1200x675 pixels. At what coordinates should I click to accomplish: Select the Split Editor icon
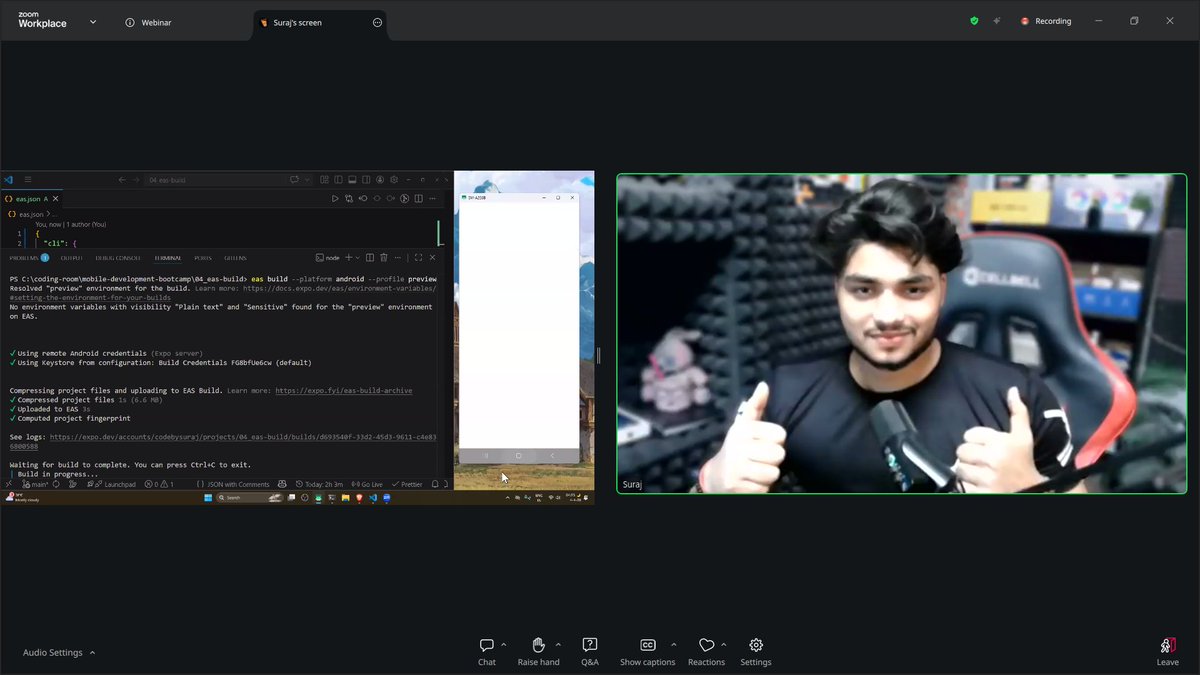click(x=418, y=199)
